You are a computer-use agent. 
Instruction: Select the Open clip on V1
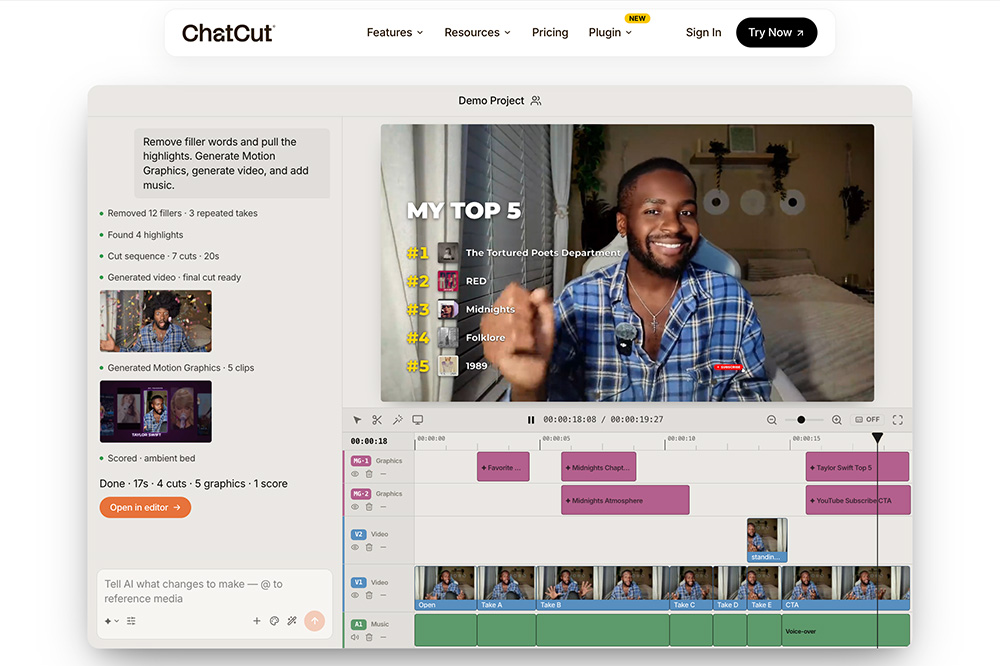[445, 588]
